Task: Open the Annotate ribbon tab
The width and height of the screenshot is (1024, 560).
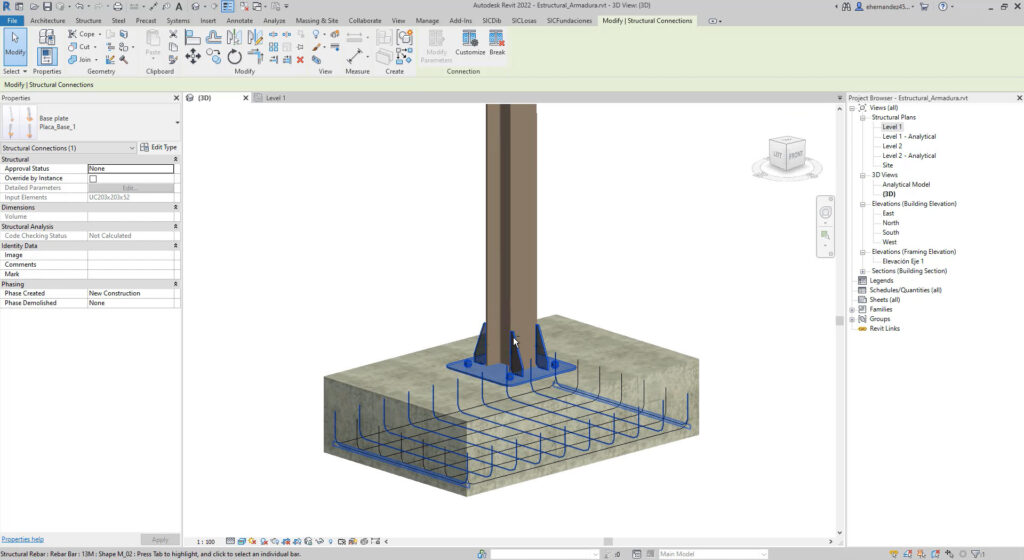Action: (x=239, y=20)
